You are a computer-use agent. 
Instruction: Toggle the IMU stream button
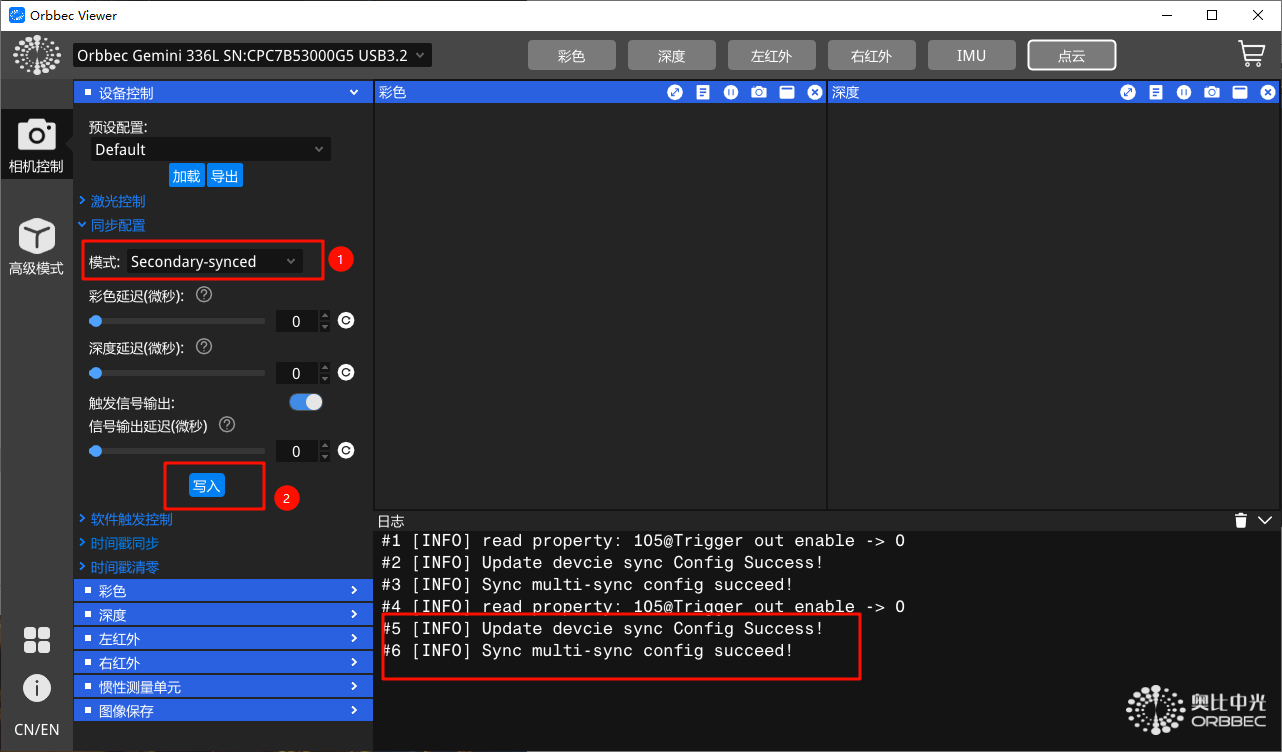(971, 56)
